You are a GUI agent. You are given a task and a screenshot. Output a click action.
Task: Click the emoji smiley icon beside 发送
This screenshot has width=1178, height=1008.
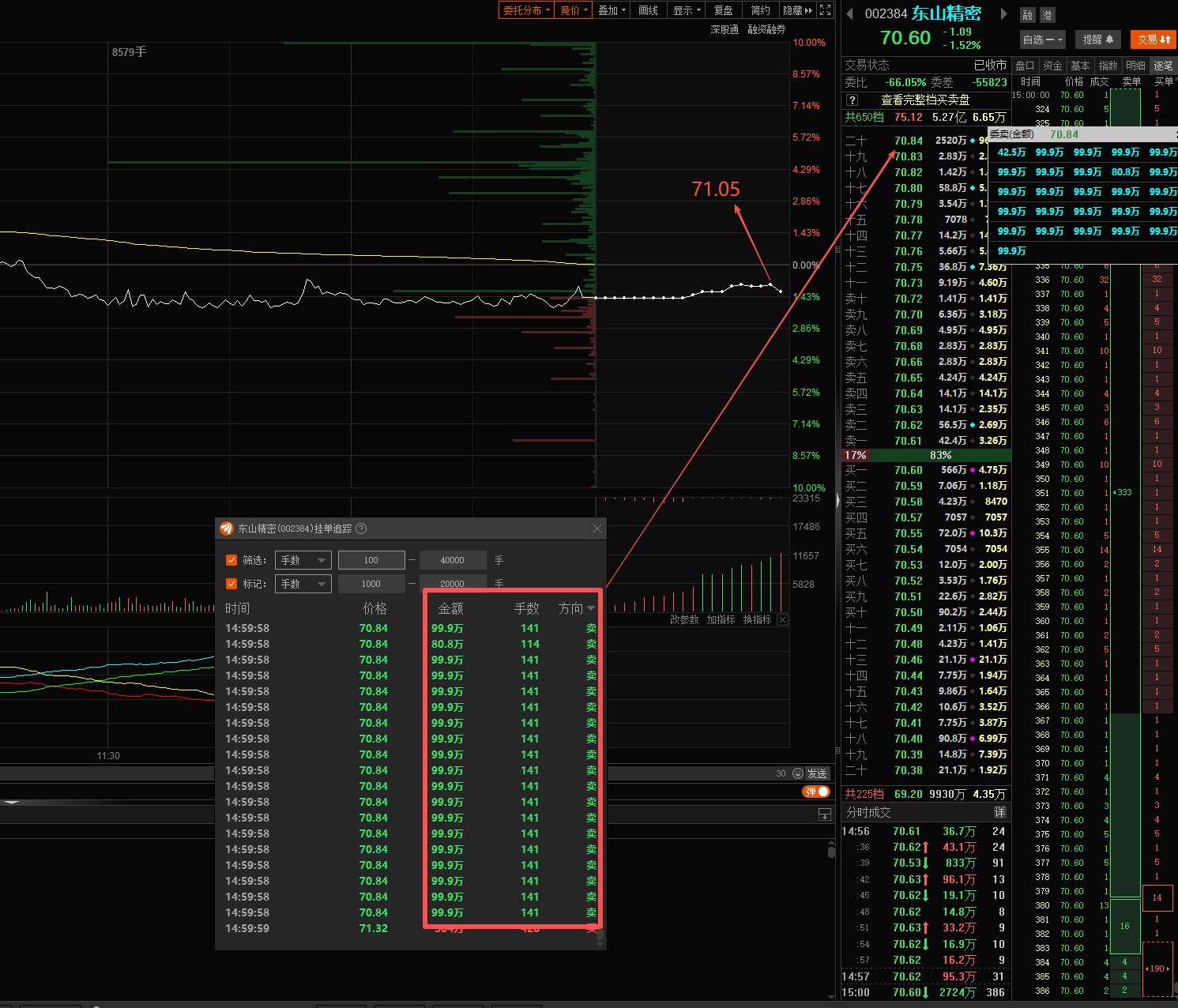[797, 773]
